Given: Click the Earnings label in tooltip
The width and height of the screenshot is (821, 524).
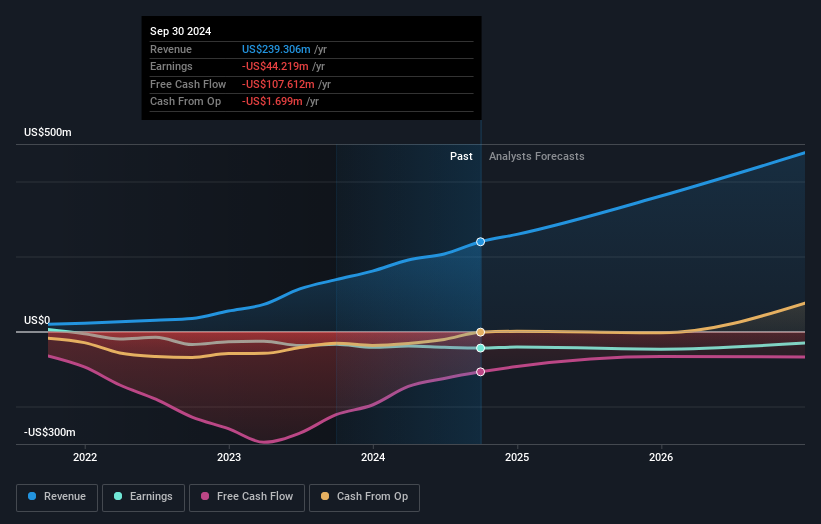Looking at the screenshot, I should point(171,66).
